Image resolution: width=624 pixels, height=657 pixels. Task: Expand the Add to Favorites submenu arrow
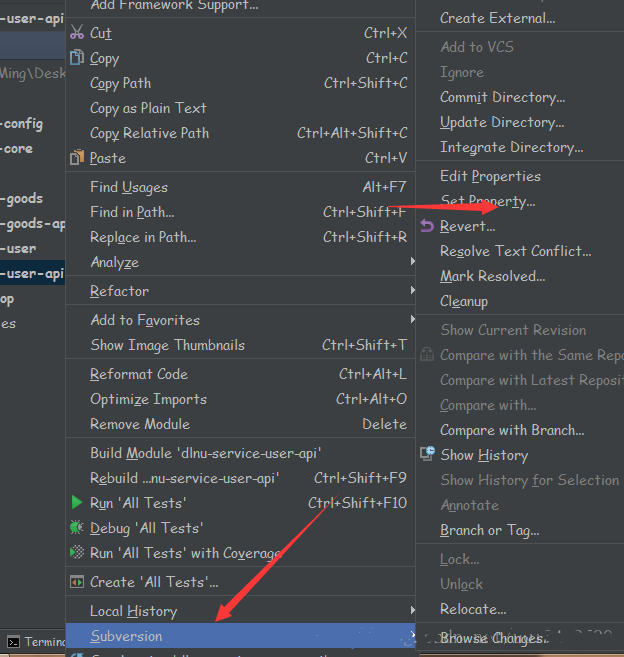411,320
